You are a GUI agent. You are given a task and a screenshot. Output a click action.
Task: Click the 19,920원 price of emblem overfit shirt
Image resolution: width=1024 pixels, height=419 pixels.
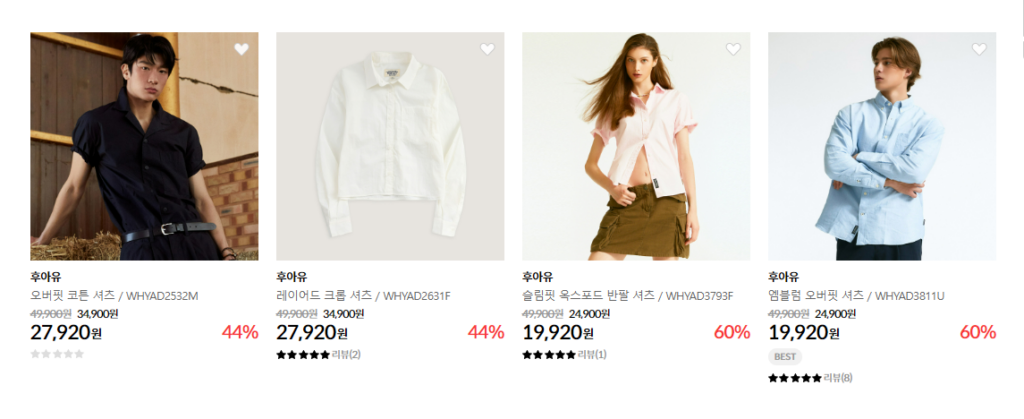804,332
